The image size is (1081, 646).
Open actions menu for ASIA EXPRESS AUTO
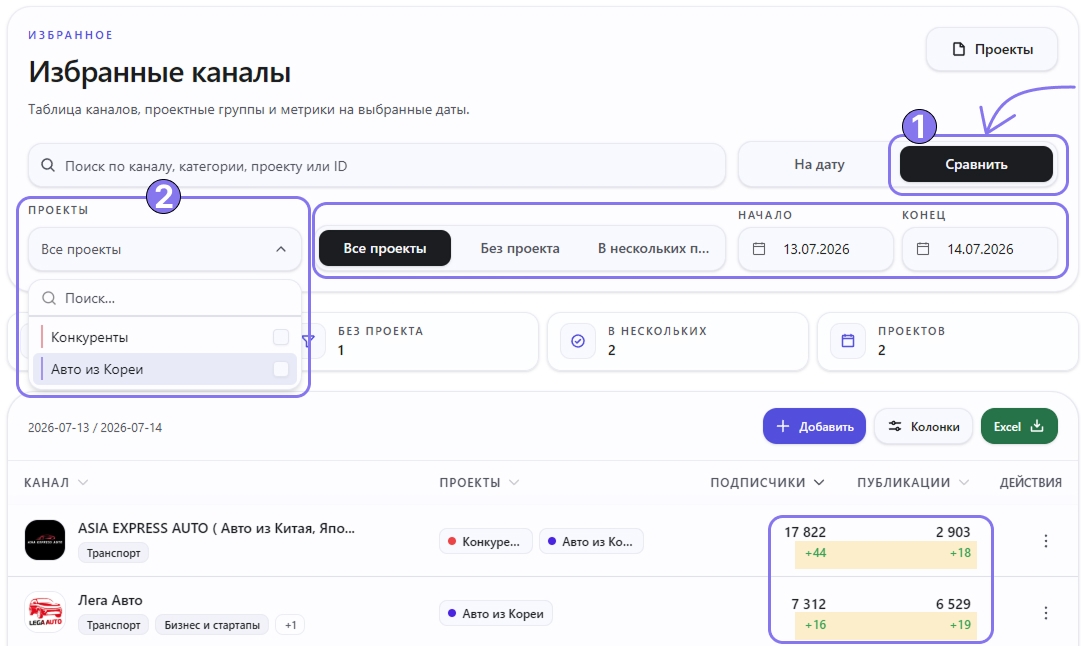(1045, 541)
